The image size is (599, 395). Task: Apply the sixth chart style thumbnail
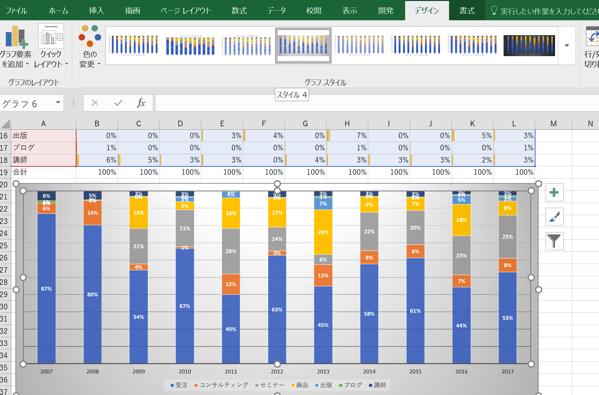(416, 45)
